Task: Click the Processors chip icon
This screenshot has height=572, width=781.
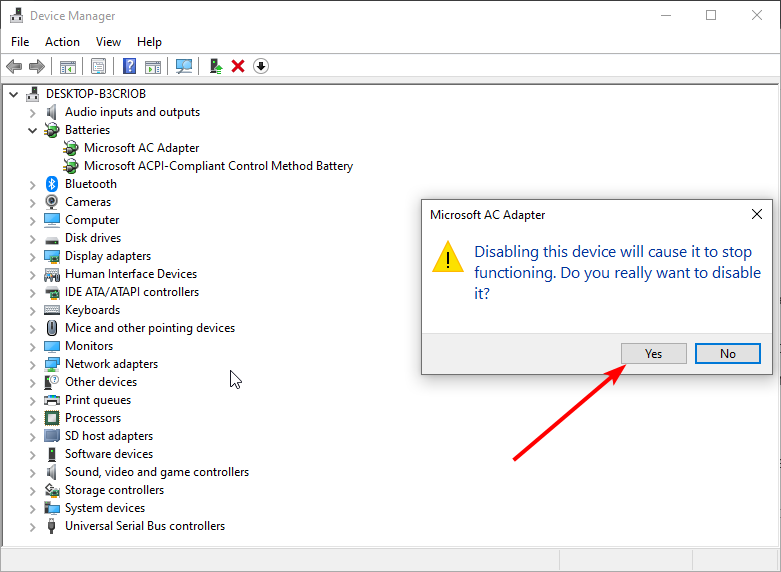Action: point(52,418)
